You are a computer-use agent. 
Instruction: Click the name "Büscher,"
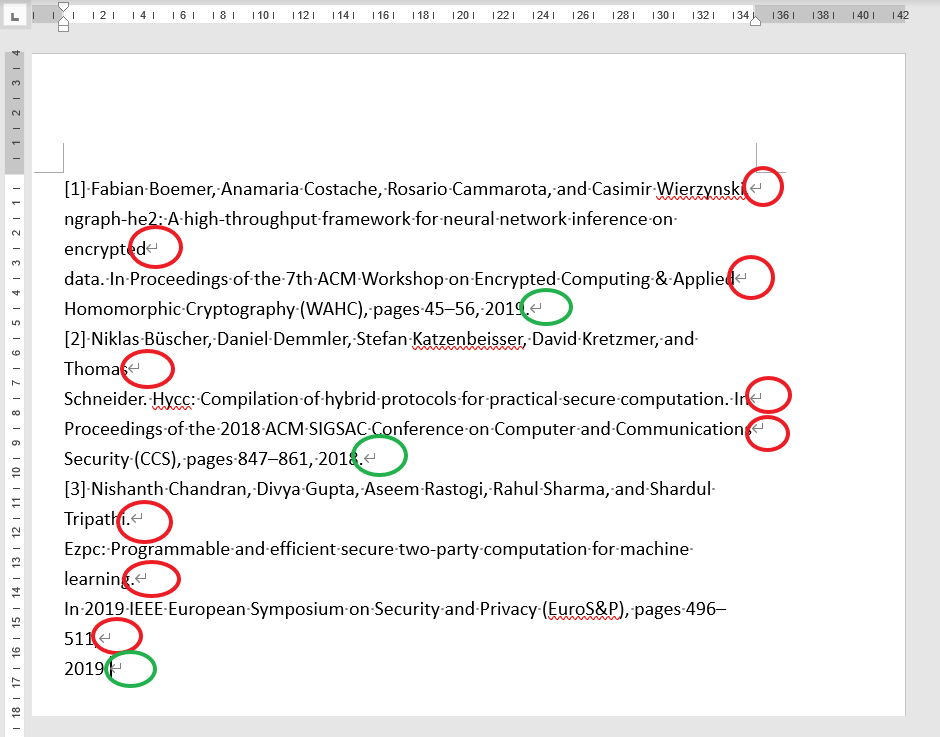click(x=178, y=339)
